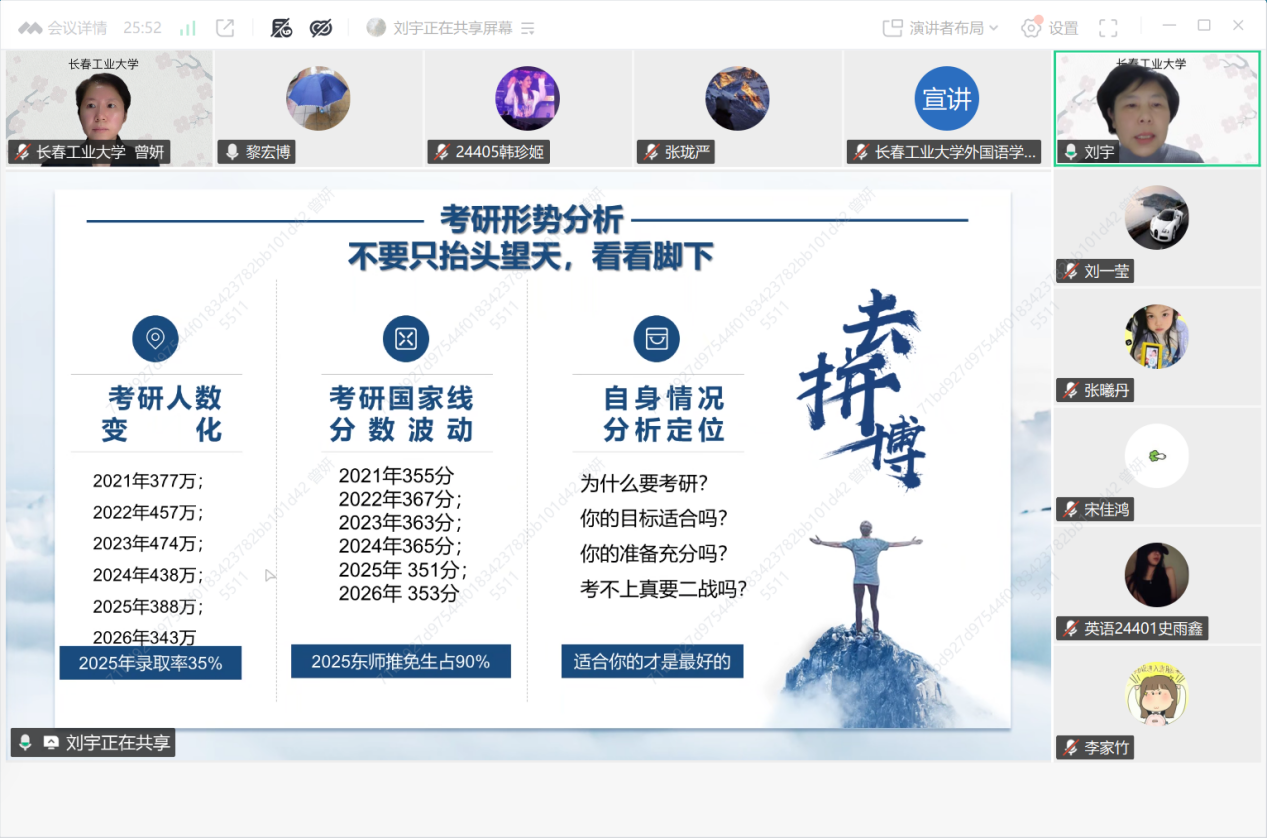Image resolution: width=1267 pixels, height=838 pixels.
Task: Select 张曦丹's participant avatar
Action: point(1156,337)
